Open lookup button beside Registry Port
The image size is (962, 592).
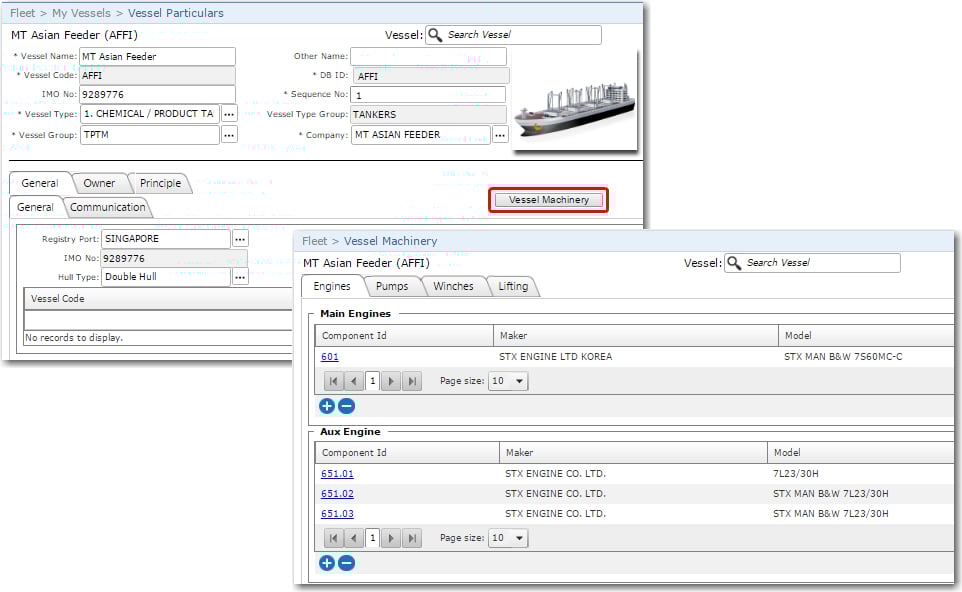pos(240,239)
